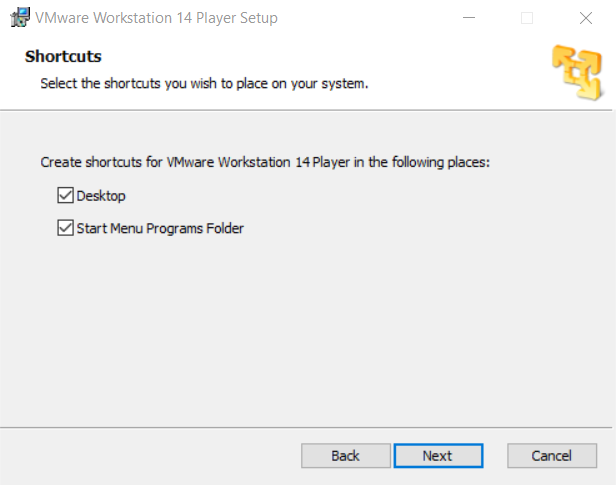Viewport: 616px width, 485px height.
Task: Cancel the VMware Player setup
Action: point(552,456)
